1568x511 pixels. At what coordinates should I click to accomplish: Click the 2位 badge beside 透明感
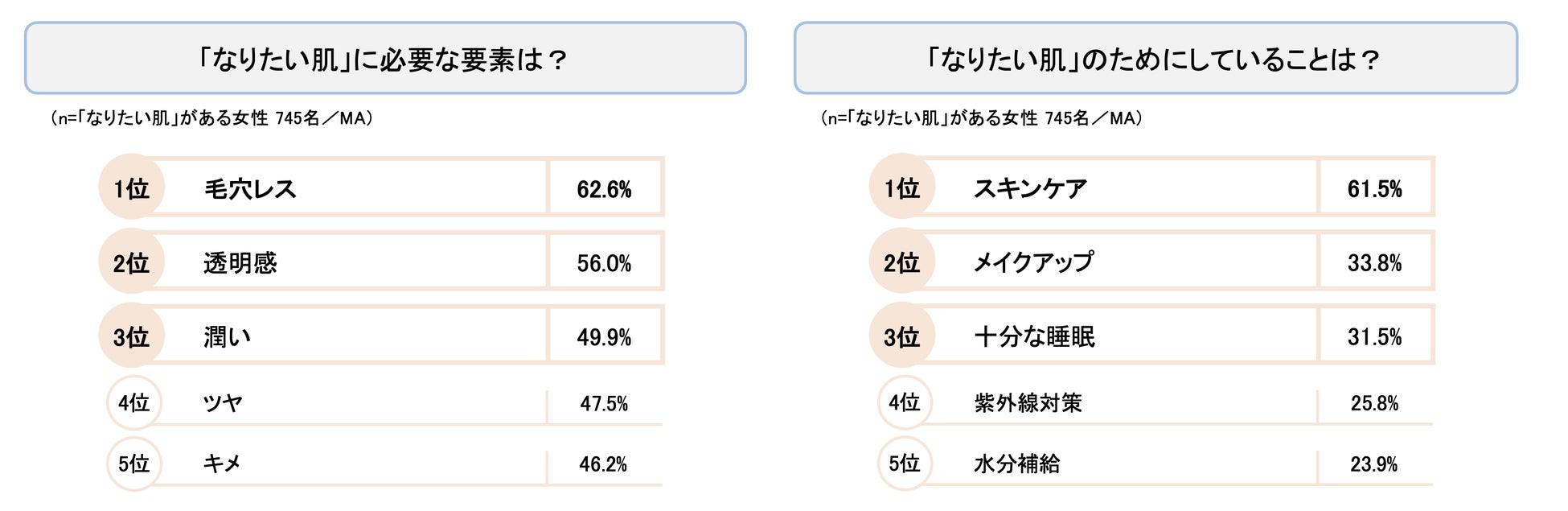pos(131,262)
